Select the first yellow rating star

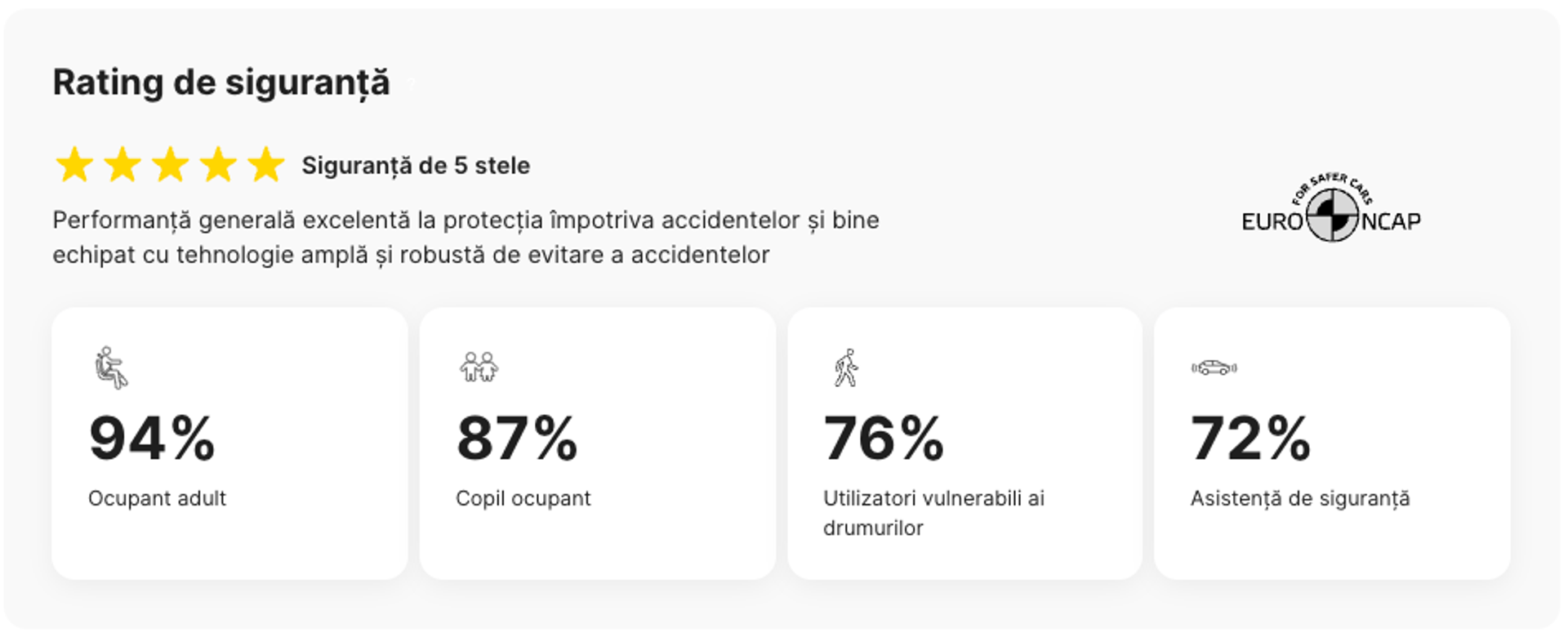[x=73, y=164]
